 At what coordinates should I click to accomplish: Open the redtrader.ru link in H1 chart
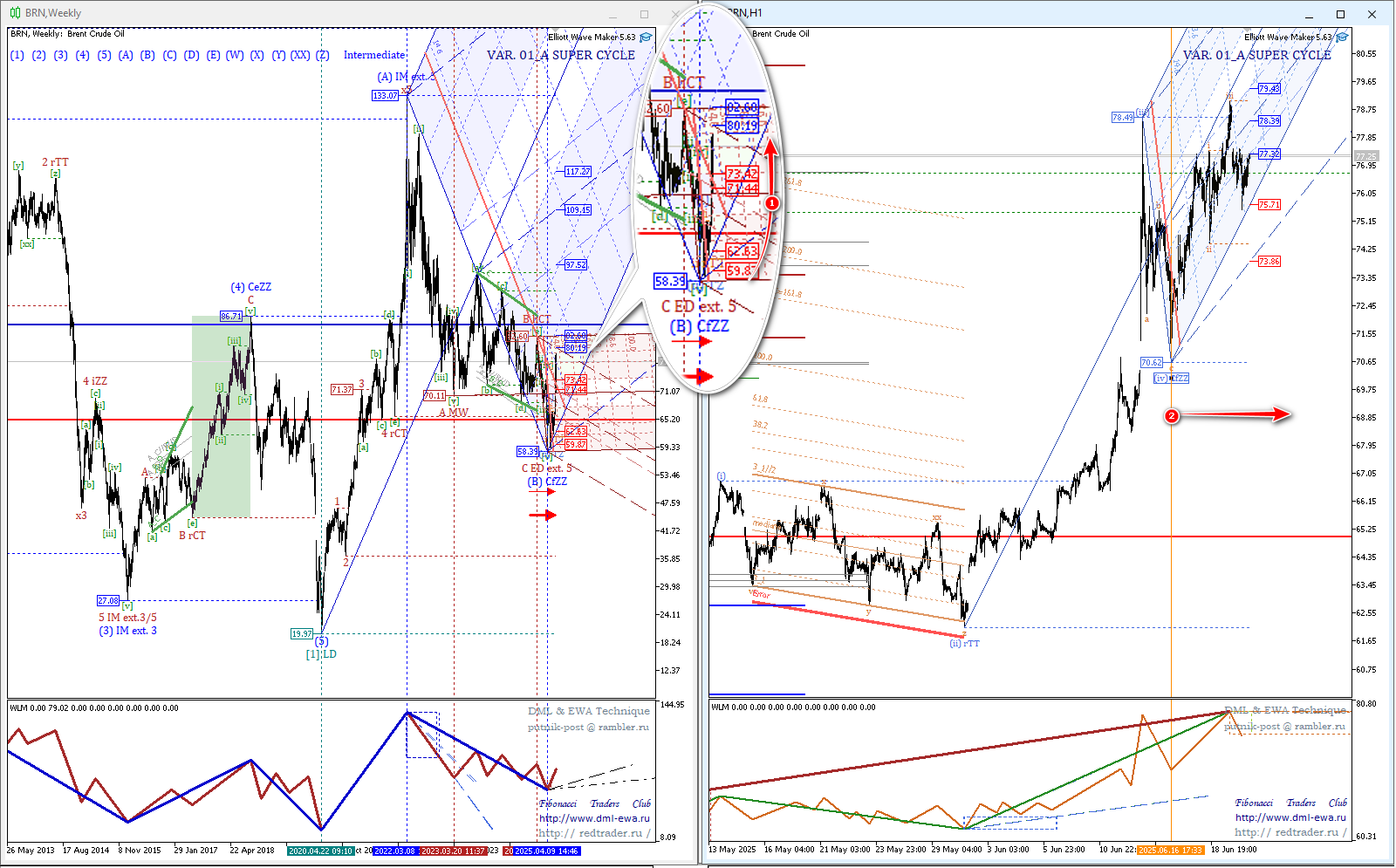click(x=1290, y=833)
